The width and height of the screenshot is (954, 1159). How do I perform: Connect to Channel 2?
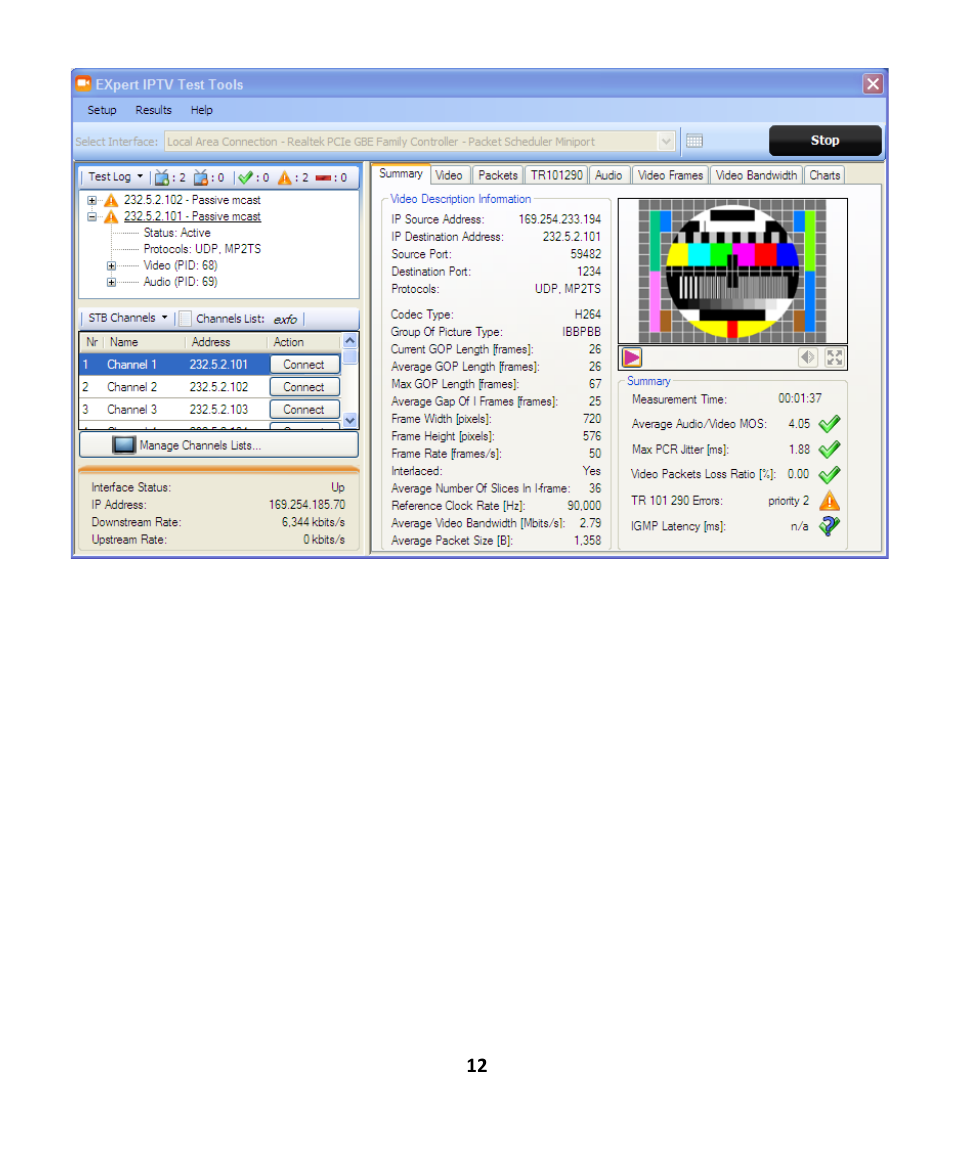(304, 387)
